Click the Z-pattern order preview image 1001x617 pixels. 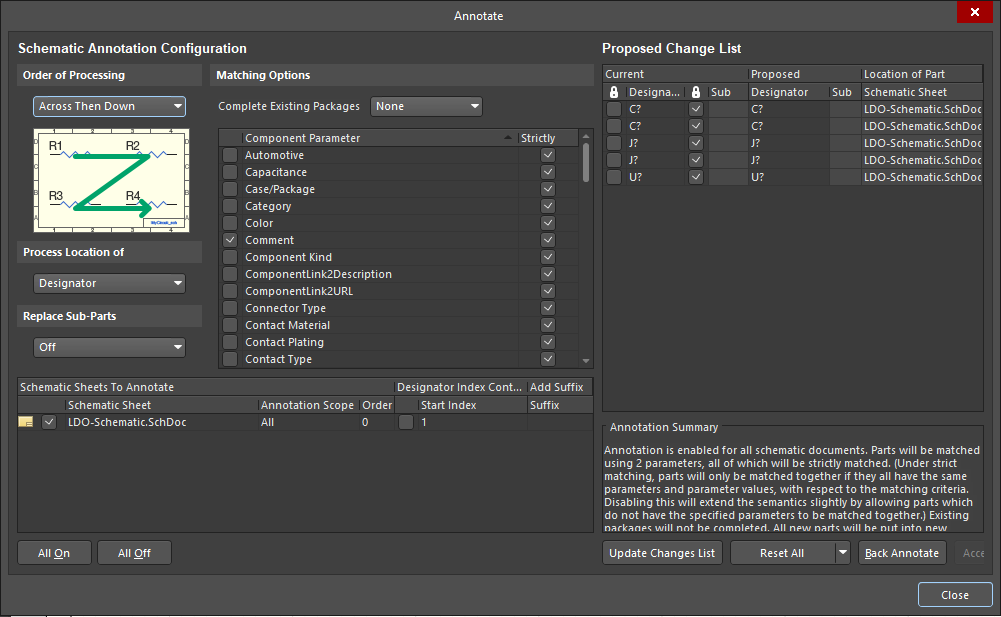click(111, 183)
